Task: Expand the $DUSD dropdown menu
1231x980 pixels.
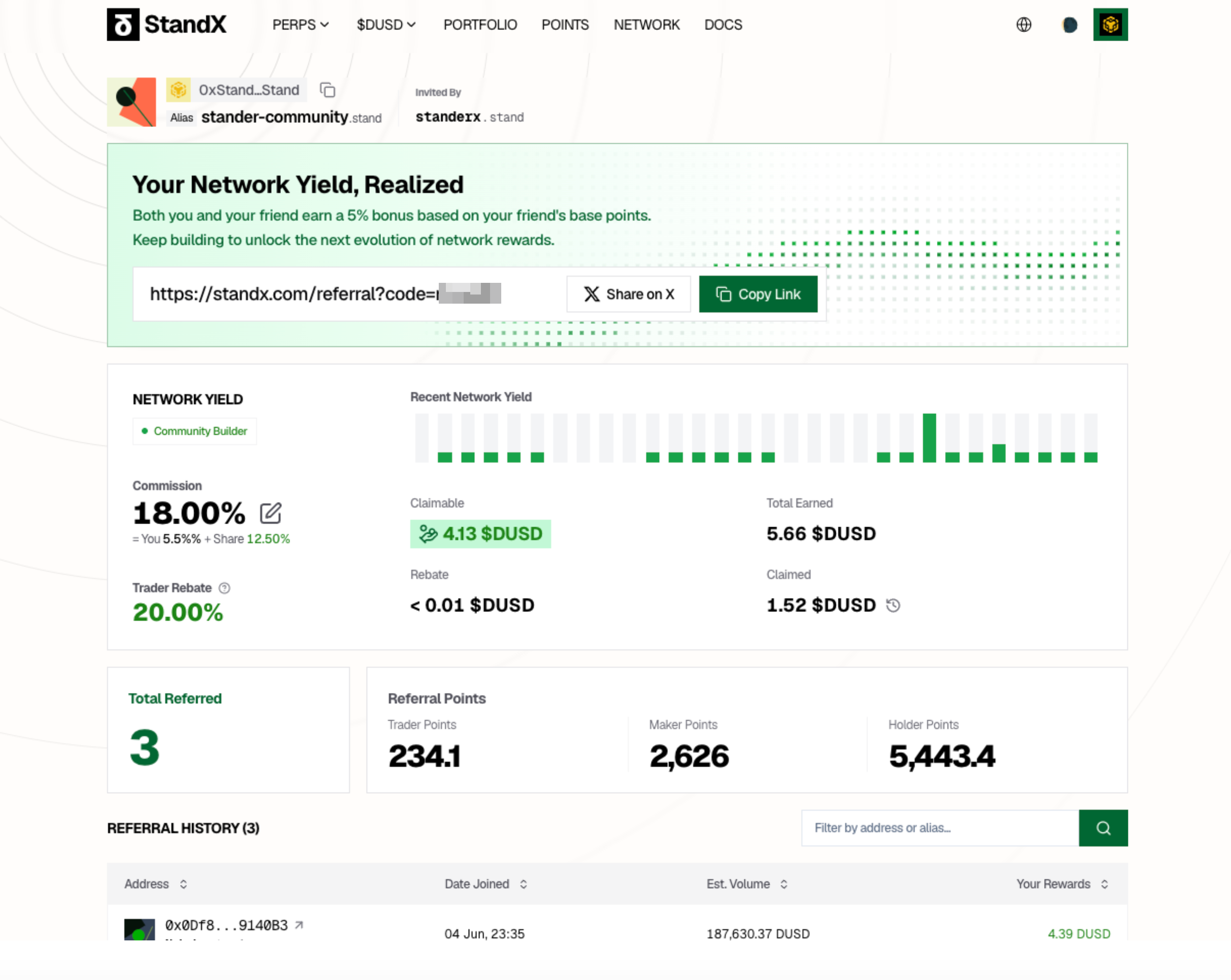Action: coord(386,24)
